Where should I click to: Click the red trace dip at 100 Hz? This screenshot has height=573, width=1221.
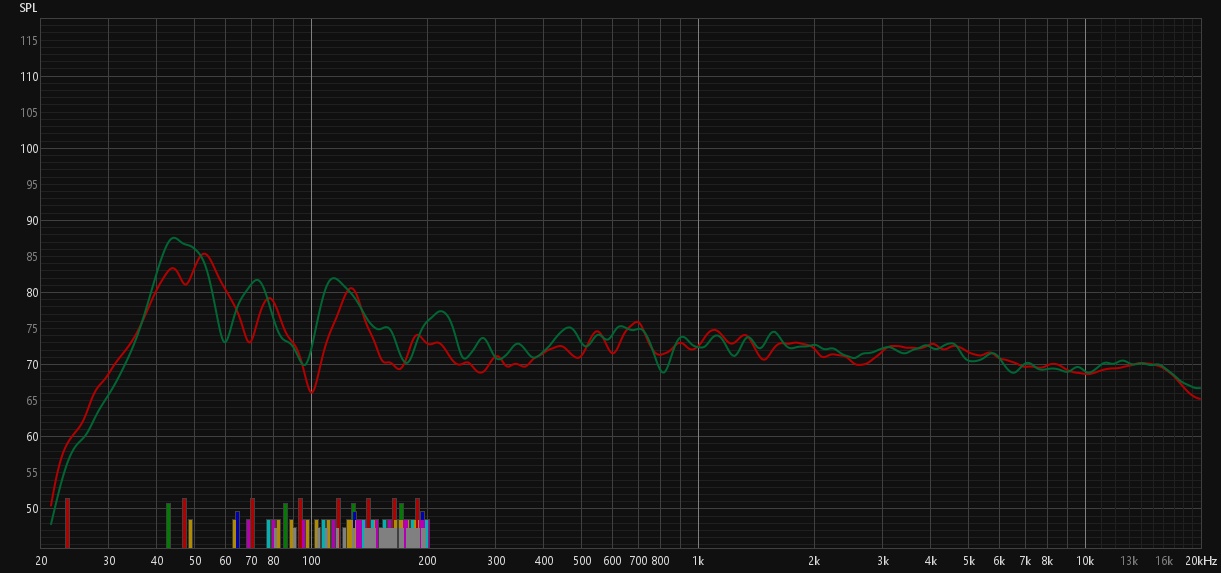(311, 393)
